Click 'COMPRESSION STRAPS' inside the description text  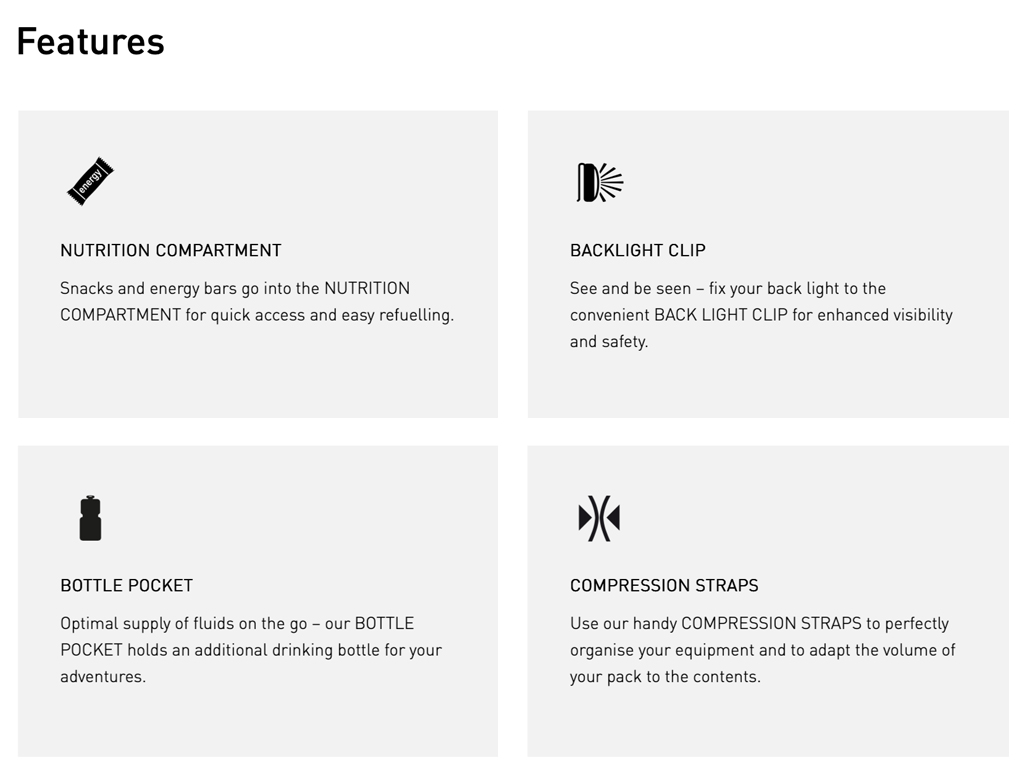coord(771,623)
